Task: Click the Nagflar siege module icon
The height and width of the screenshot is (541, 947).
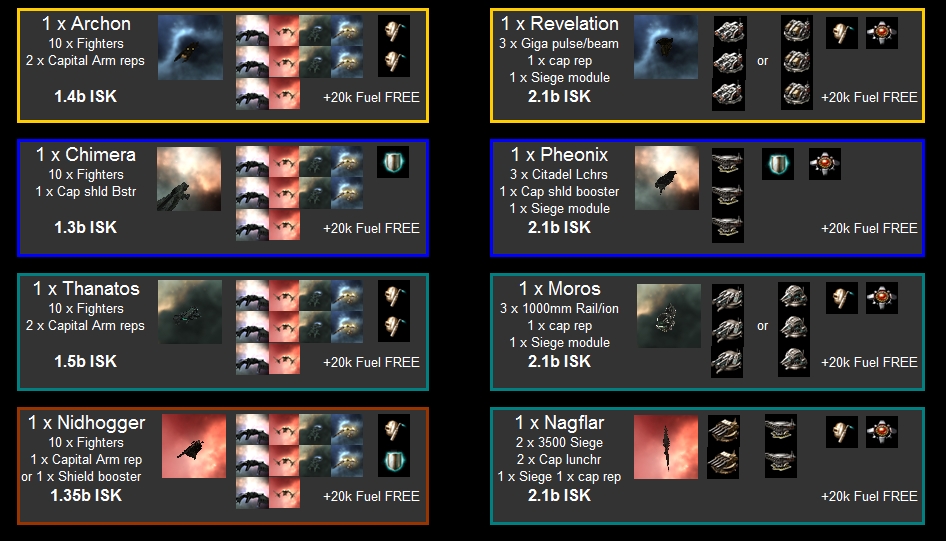Action: tap(882, 432)
